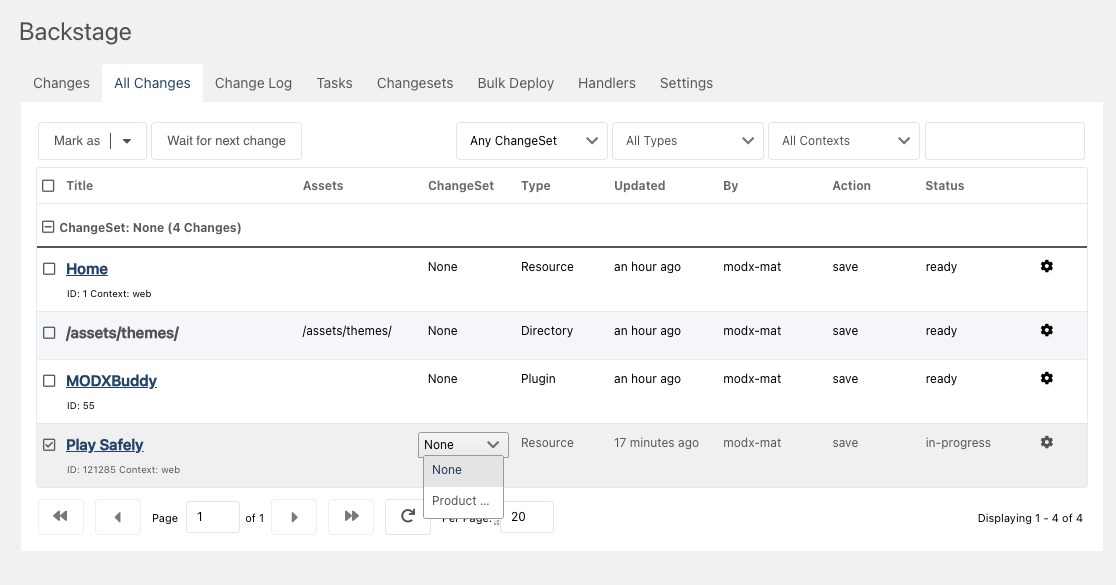The width and height of the screenshot is (1116, 585).
Task: Refresh the changes grid
Action: click(x=407, y=517)
